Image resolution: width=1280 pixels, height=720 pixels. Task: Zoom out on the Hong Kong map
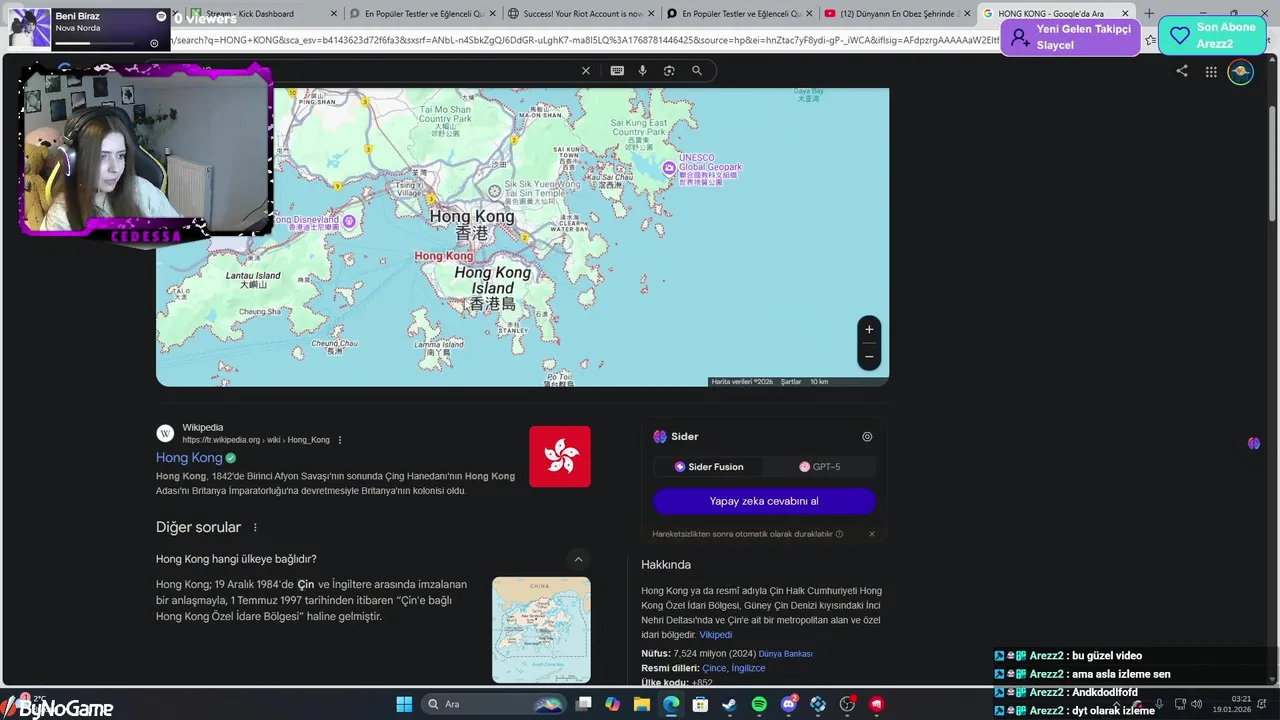pyautogui.click(x=869, y=356)
